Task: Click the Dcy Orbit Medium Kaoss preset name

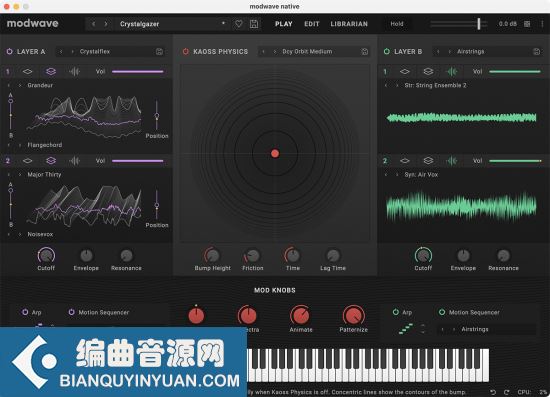Action: tap(307, 52)
